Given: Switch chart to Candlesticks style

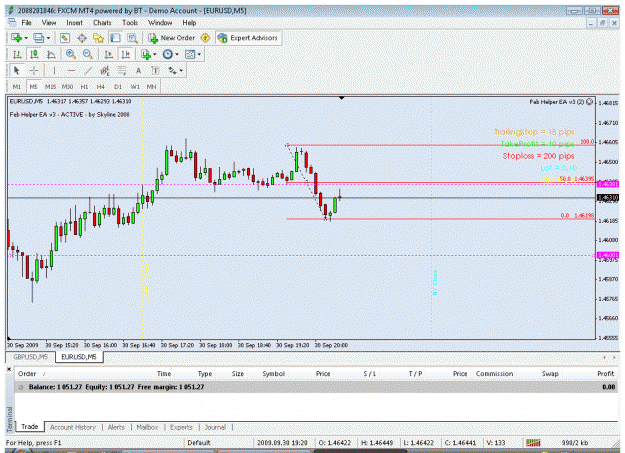Looking at the screenshot, I should click(34, 54).
